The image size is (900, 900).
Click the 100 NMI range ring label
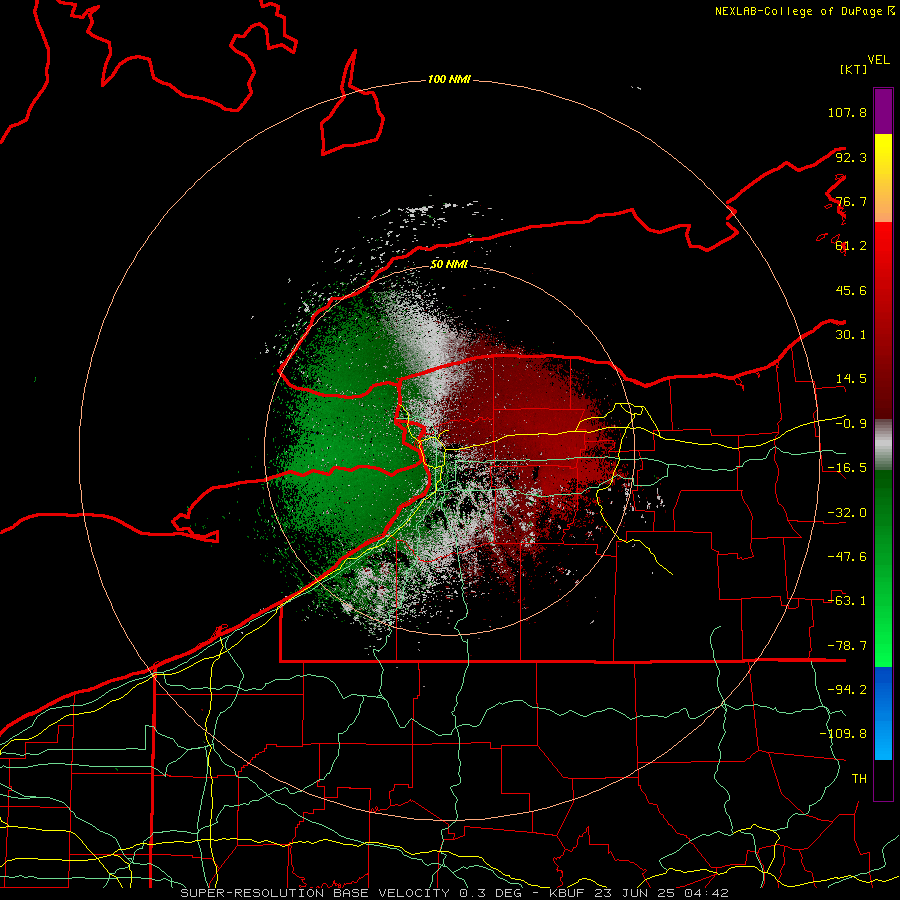pos(449,79)
